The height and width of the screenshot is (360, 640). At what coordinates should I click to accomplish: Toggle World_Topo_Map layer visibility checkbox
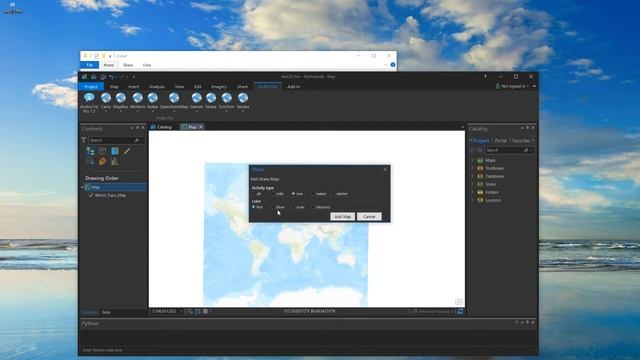91,196
